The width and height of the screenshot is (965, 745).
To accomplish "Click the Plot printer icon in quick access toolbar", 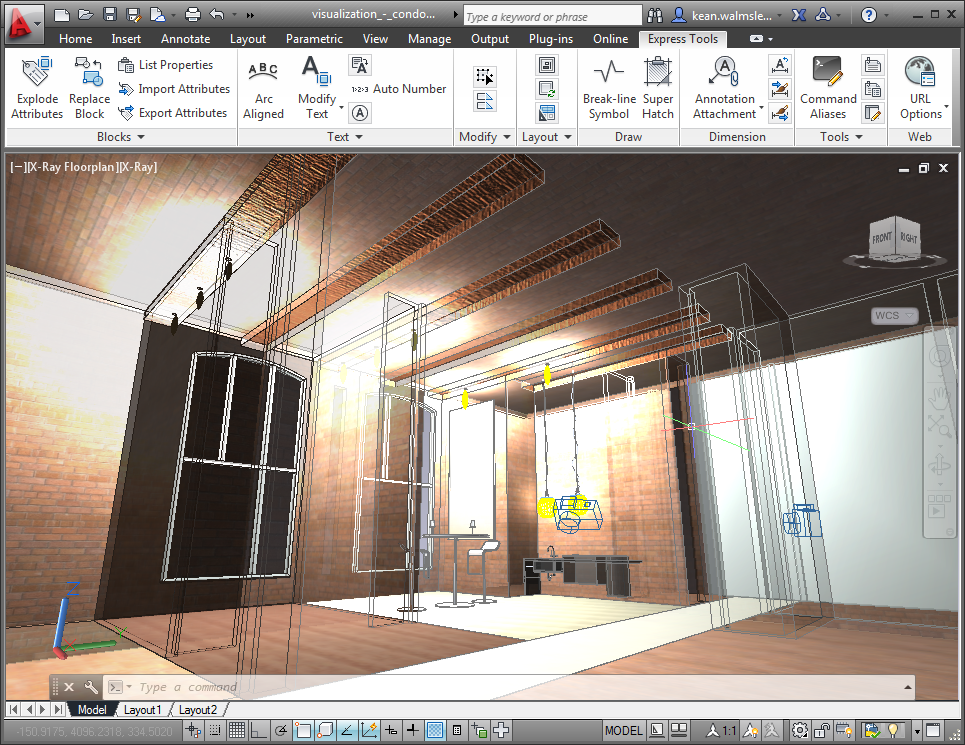I will pyautogui.click(x=193, y=15).
